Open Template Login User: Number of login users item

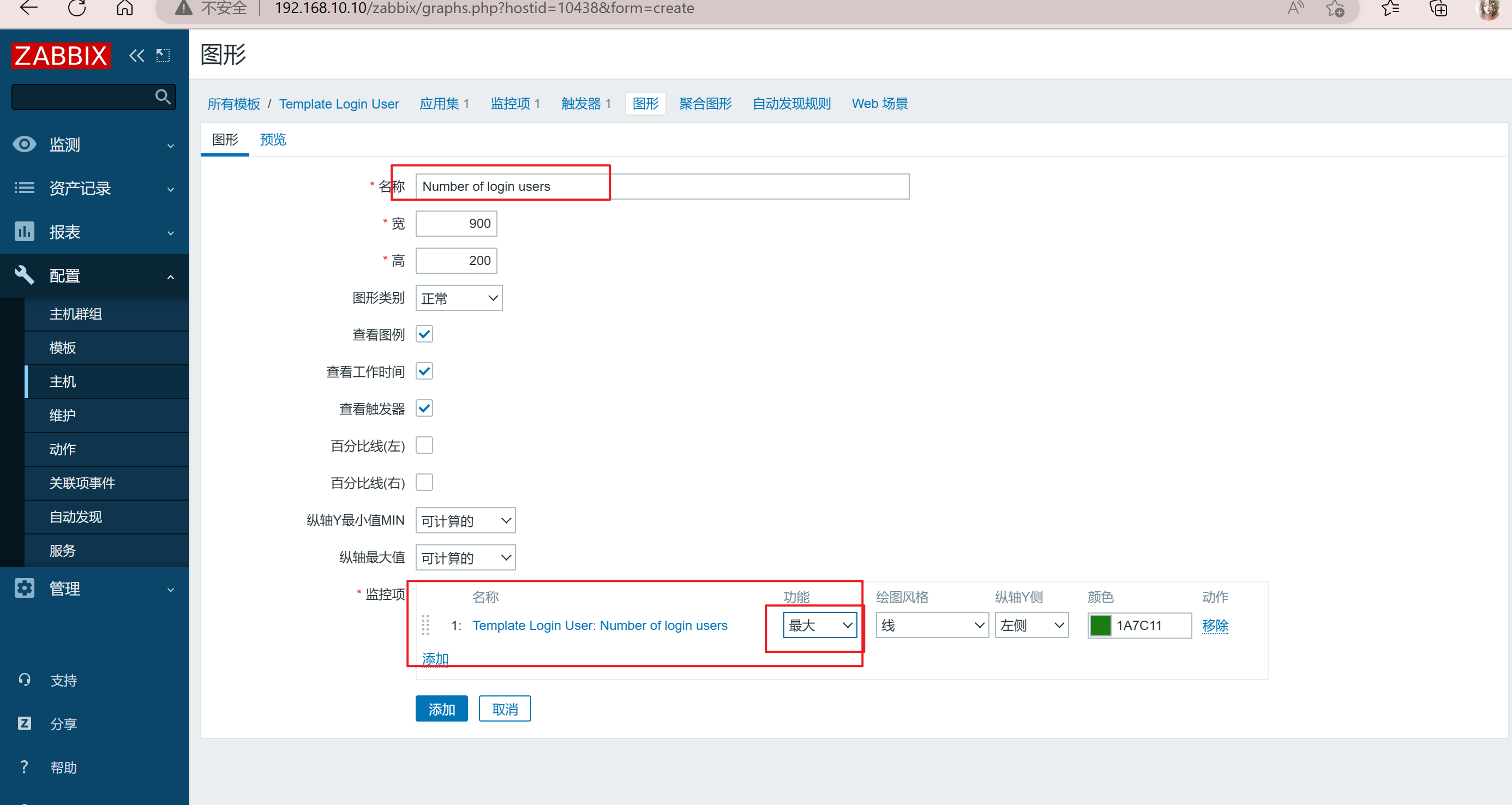point(600,626)
